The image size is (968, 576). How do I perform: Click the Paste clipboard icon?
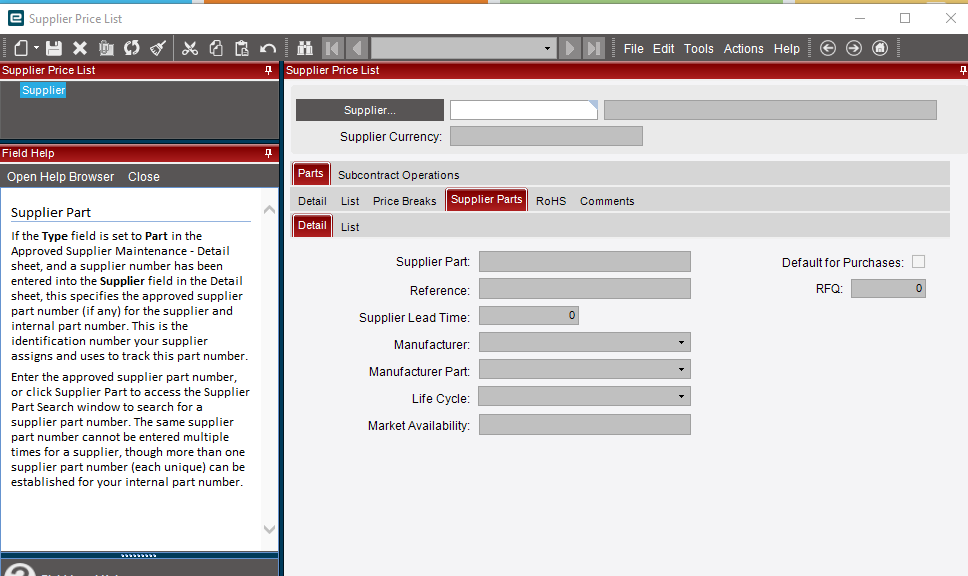click(241, 48)
